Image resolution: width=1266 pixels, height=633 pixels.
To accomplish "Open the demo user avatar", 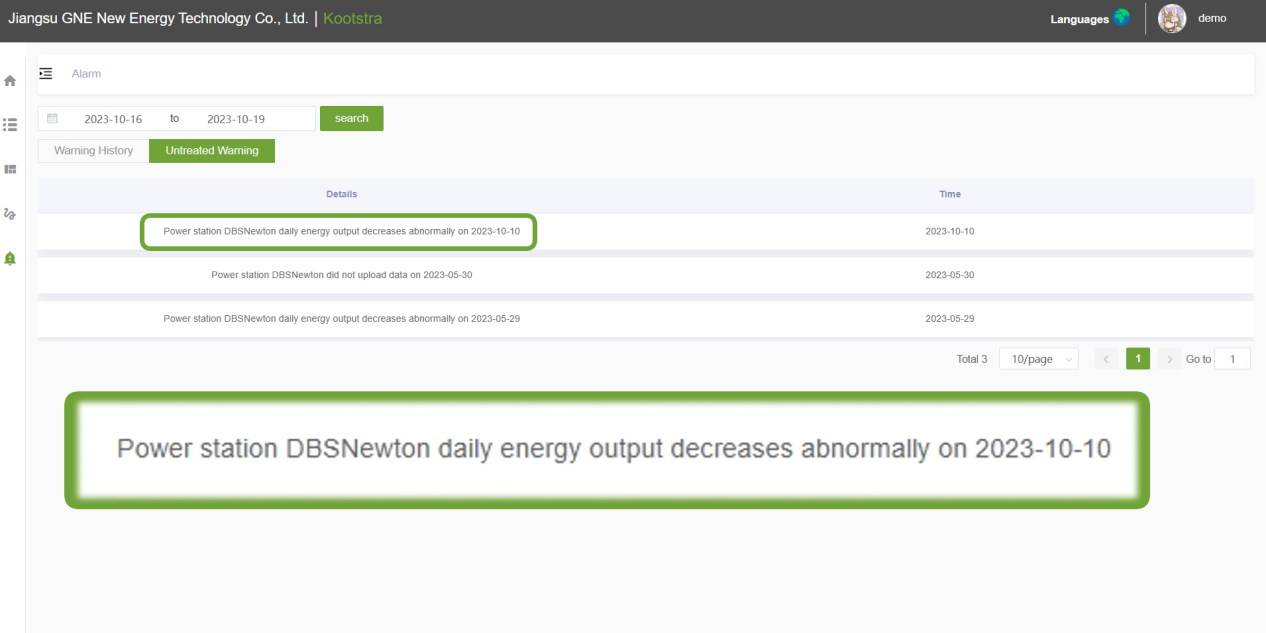I will [1171, 19].
